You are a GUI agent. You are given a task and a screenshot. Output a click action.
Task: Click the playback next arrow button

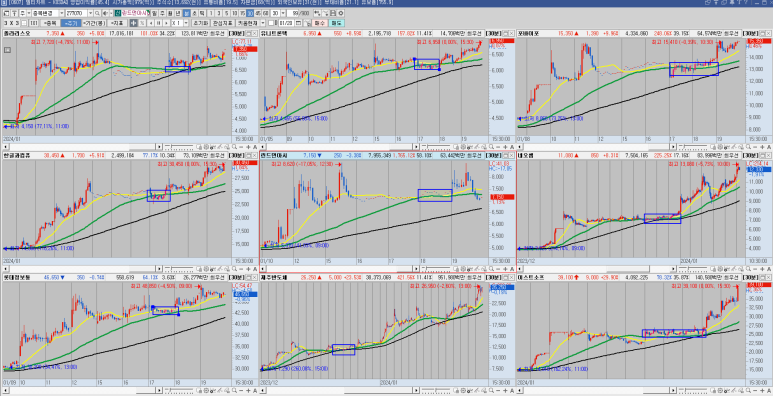(x=166, y=23)
